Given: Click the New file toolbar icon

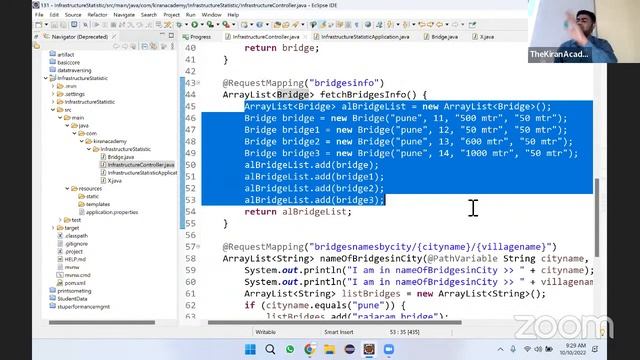Looking at the screenshot, I should point(38,25).
